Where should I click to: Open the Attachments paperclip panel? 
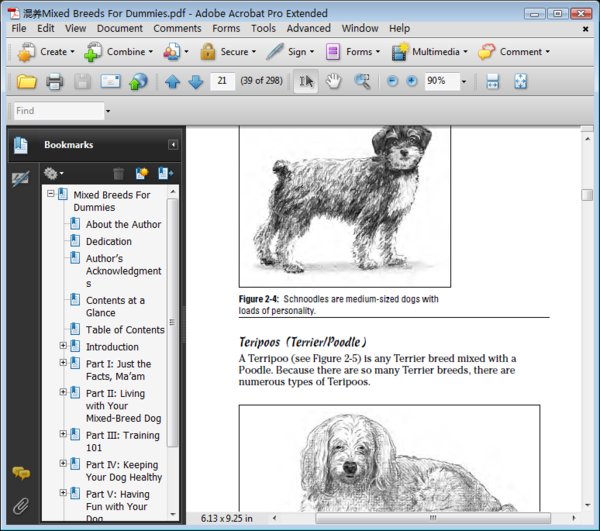(x=20, y=504)
